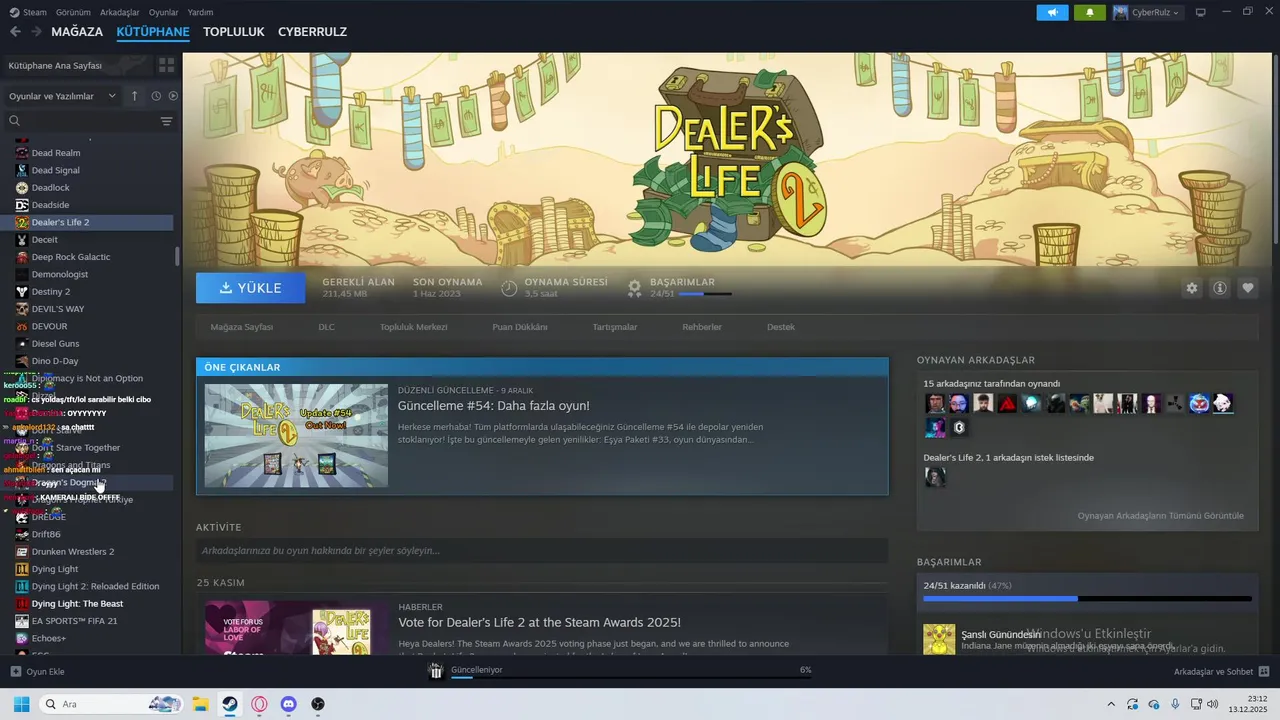
Task: Open Vote for Dealer's Life 2 news headline
Action: pos(539,622)
